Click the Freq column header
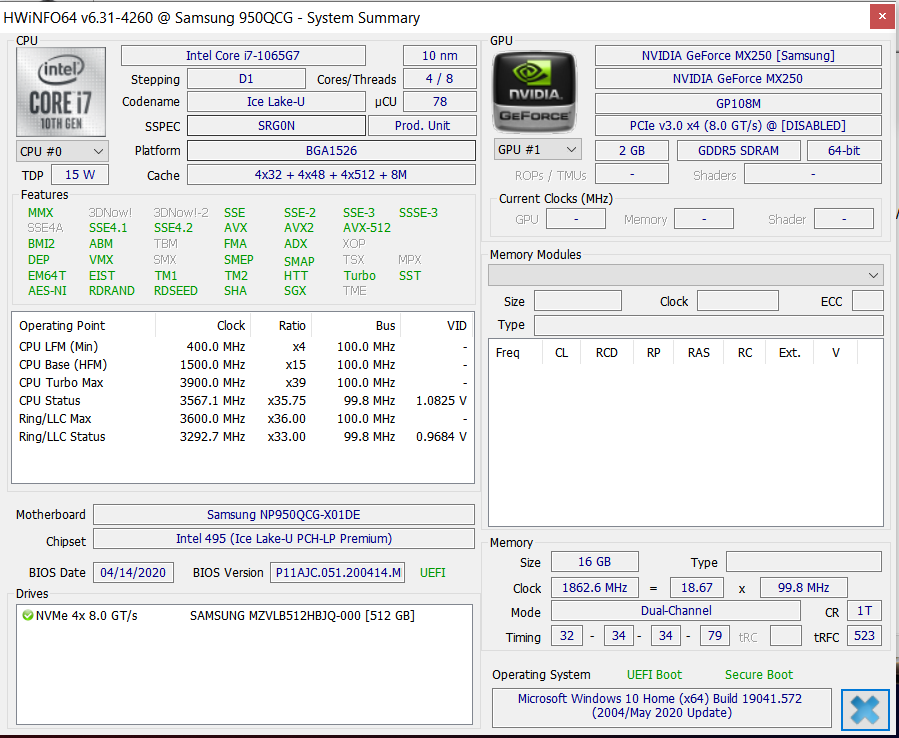 pyautogui.click(x=515, y=353)
